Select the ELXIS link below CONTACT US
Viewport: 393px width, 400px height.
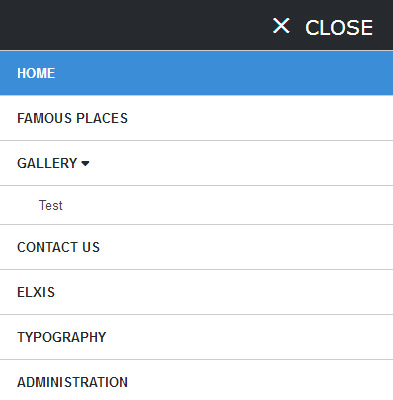pos(36,292)
